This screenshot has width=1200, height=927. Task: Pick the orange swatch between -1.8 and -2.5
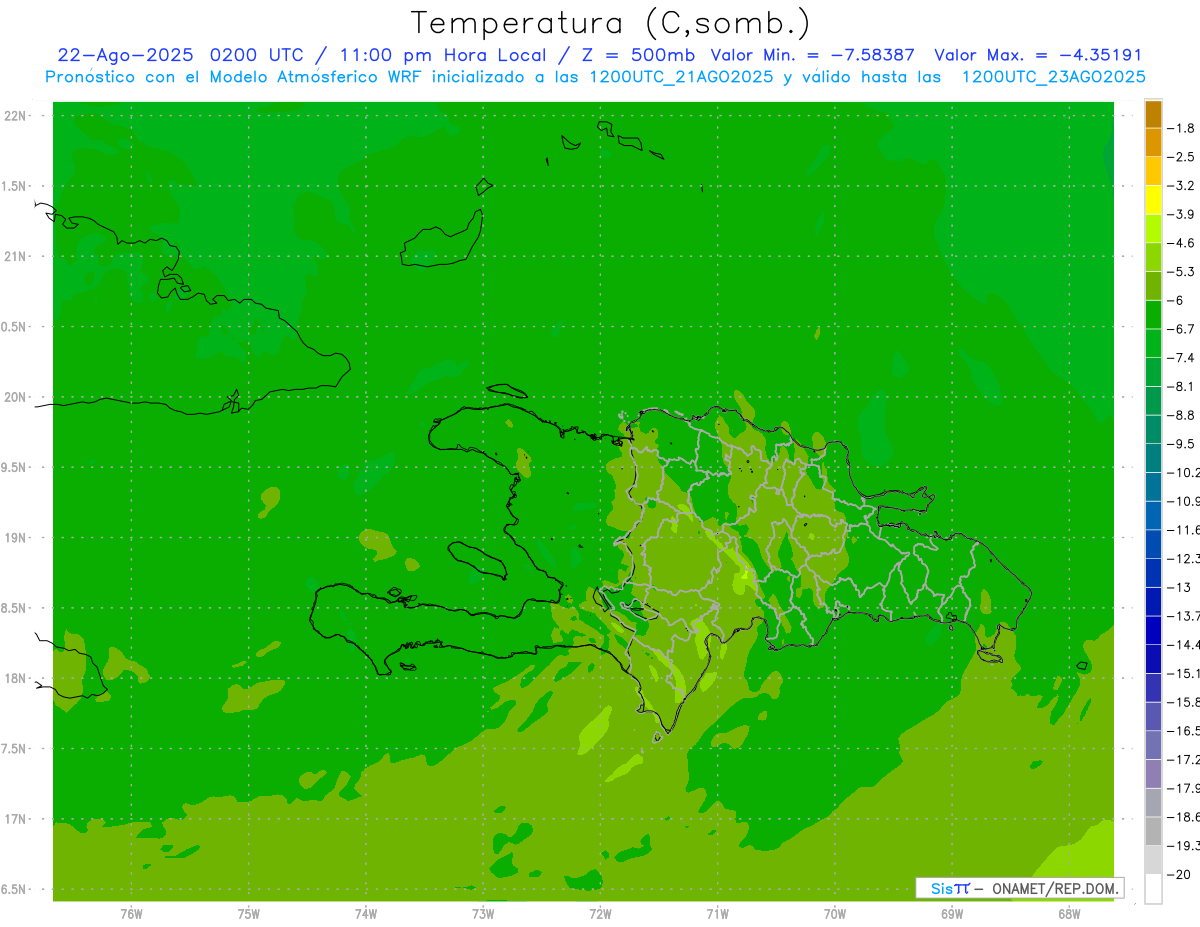[x=1153, y=142]
